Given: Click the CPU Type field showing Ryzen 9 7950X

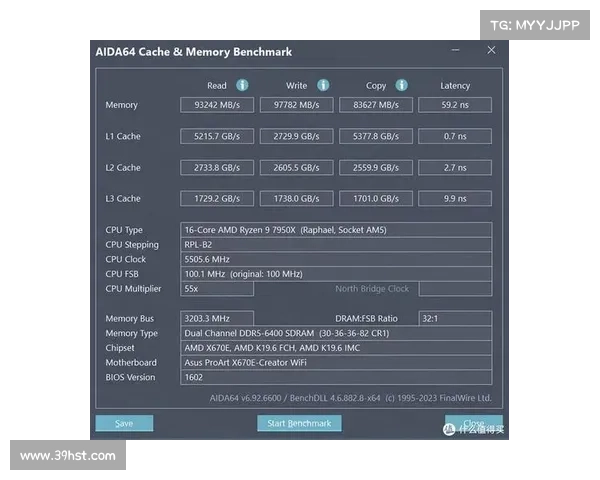Looking at the screenshot, I should (x=335, y=230).
